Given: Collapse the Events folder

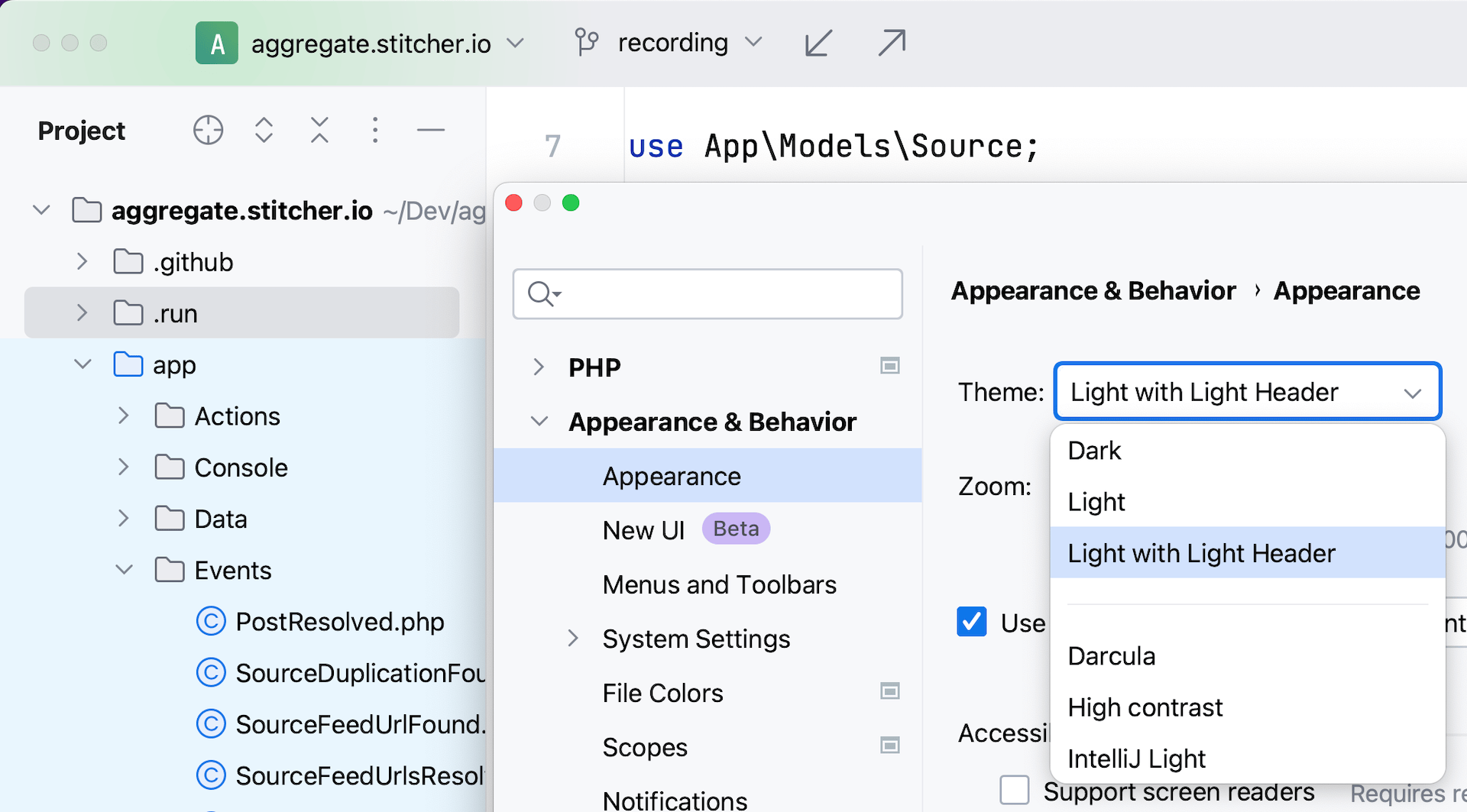Looking at the screenshot, I should click(x=124, y=570).
